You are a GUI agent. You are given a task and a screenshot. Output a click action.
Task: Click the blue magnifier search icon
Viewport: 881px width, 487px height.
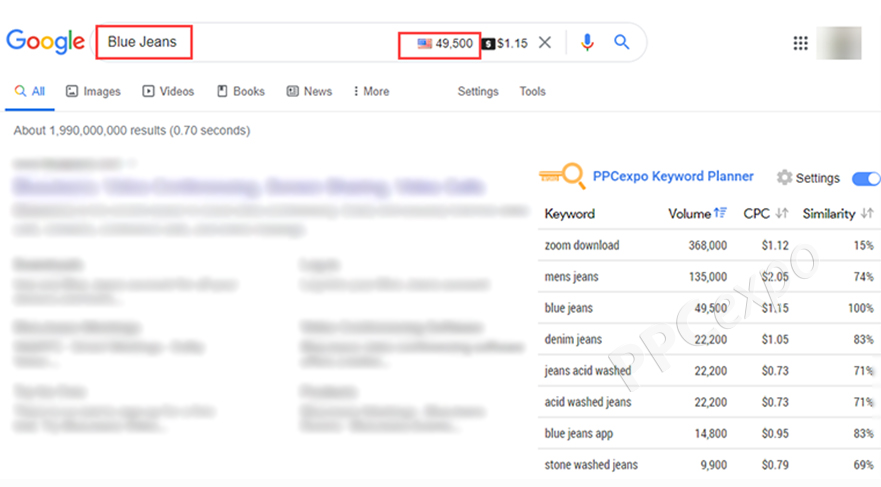[622, 43]
